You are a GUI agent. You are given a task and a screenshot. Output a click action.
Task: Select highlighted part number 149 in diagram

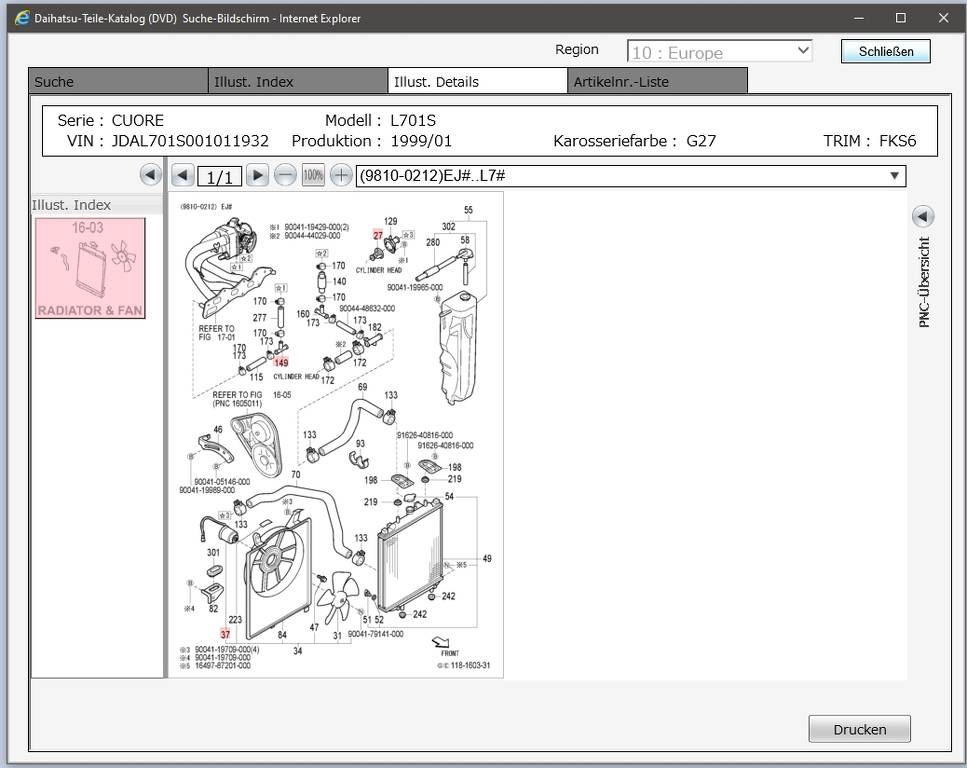point(281,363)
